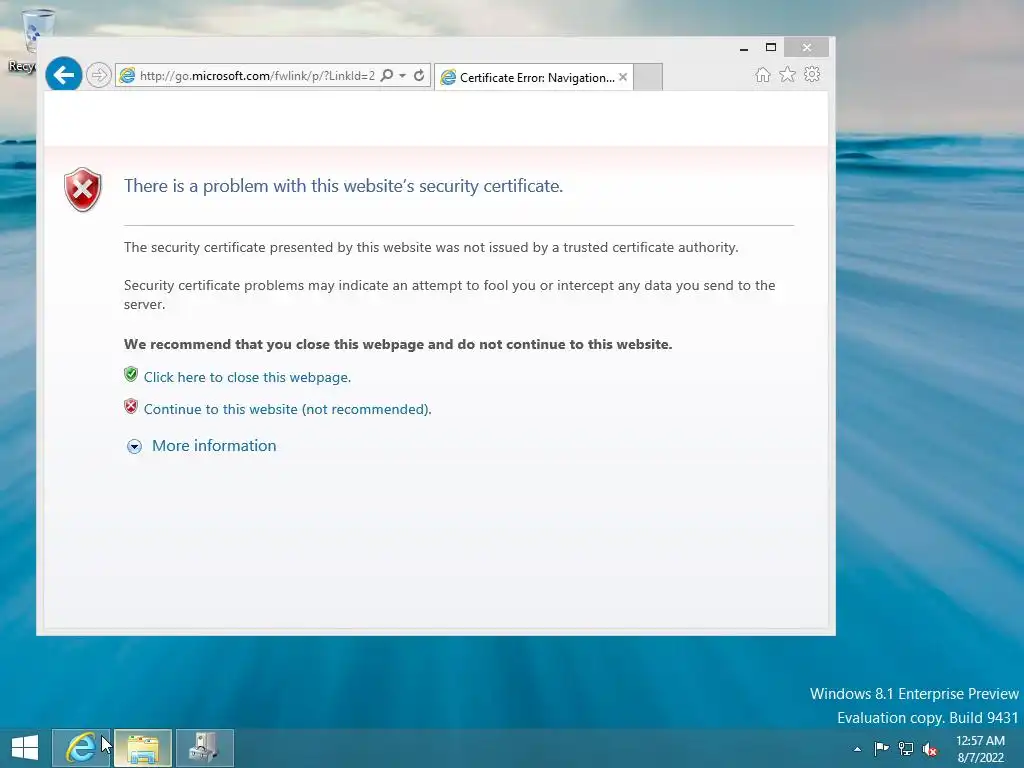Viewport: 1024px width, 768px height.
Task: Go back with the blue back arrow
Action: 63,75
